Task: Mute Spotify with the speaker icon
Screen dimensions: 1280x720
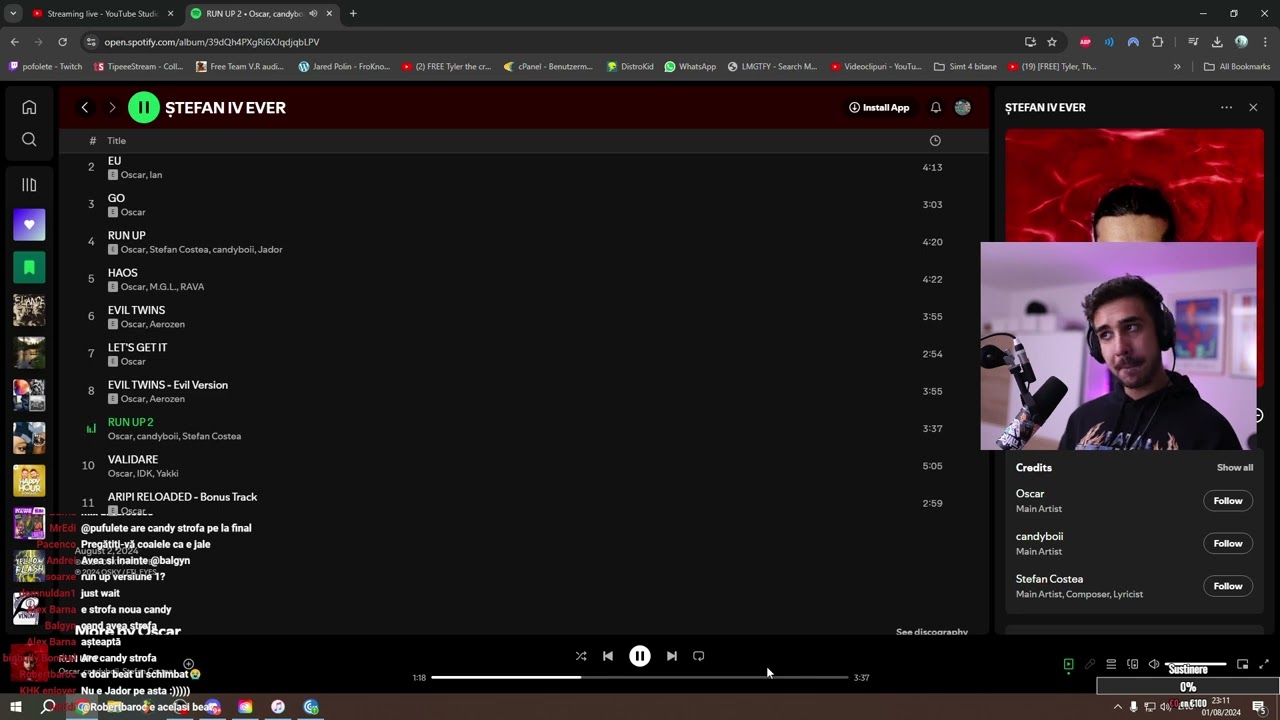Action: tap(1154, 664)
